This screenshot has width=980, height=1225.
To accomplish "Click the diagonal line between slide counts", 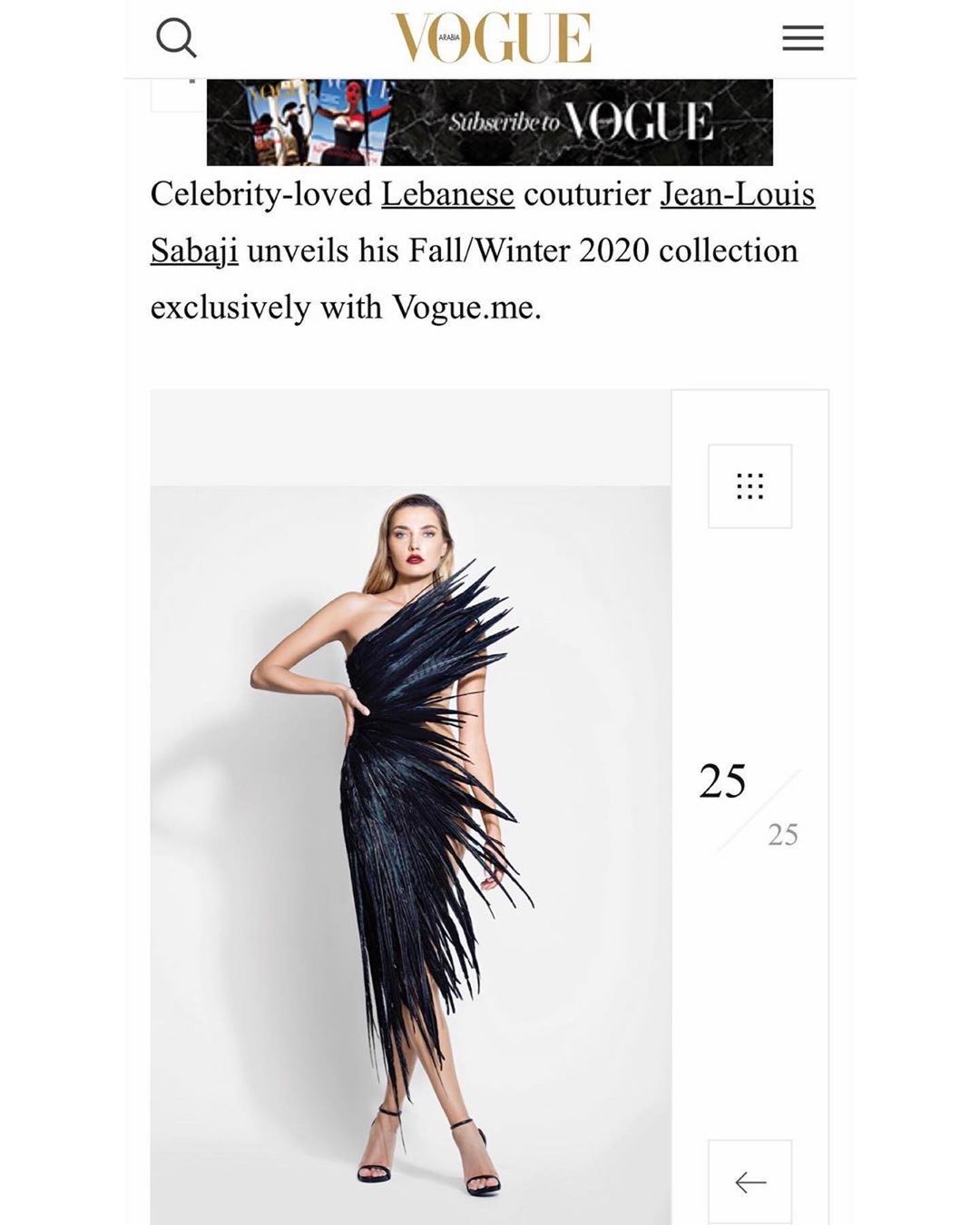I will [x=759, y=810].
